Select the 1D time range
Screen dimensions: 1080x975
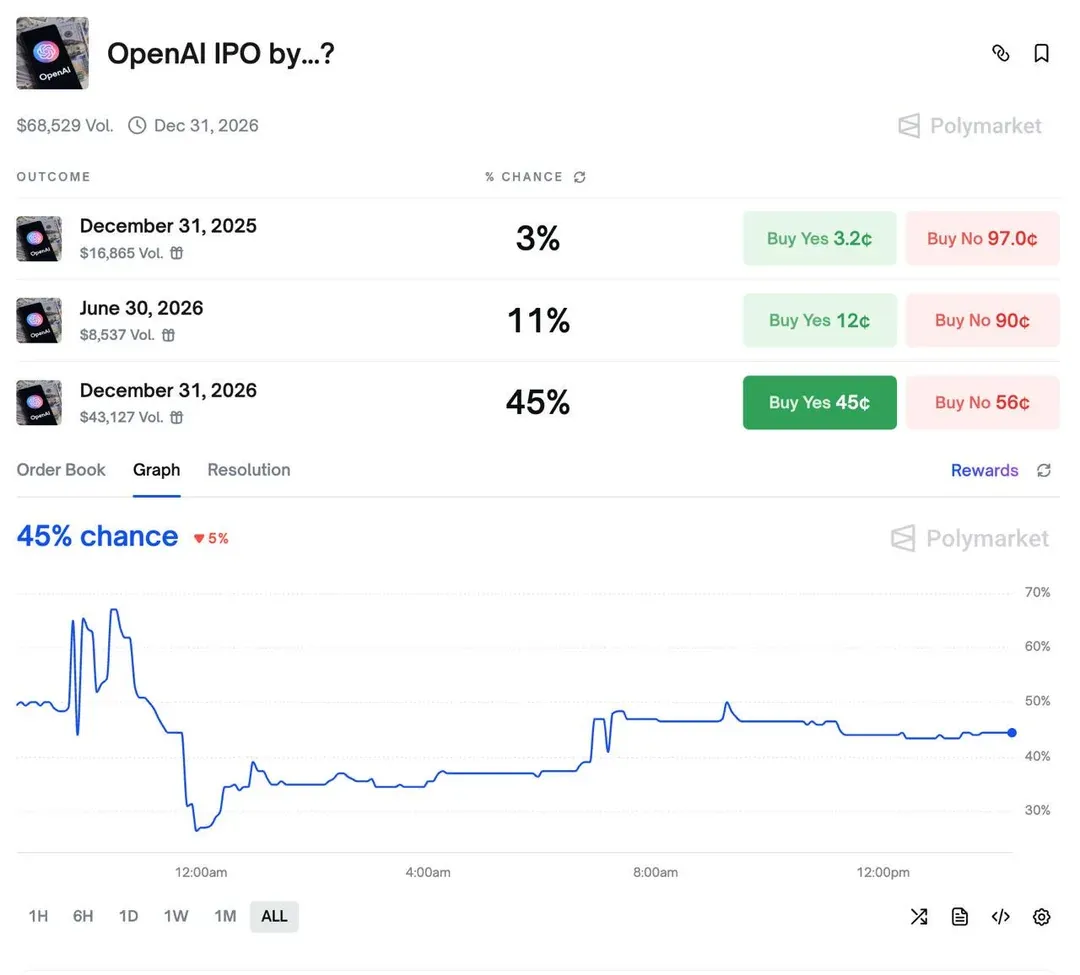(128, 916)
